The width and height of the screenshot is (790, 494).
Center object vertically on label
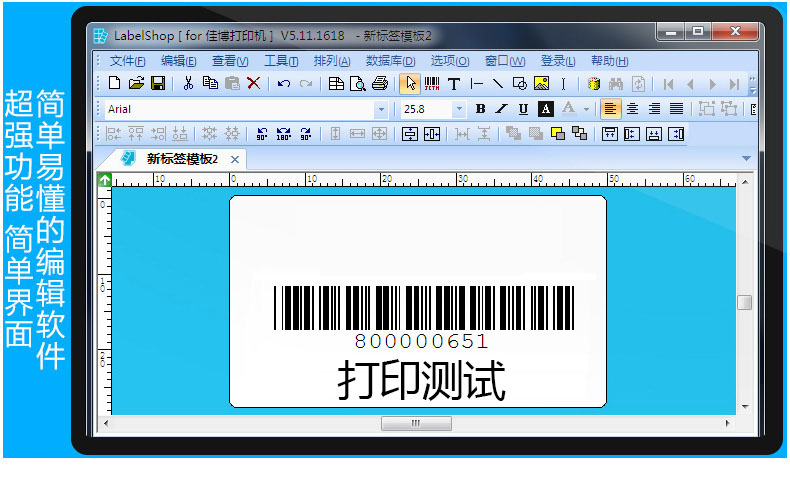click(410, 134)
